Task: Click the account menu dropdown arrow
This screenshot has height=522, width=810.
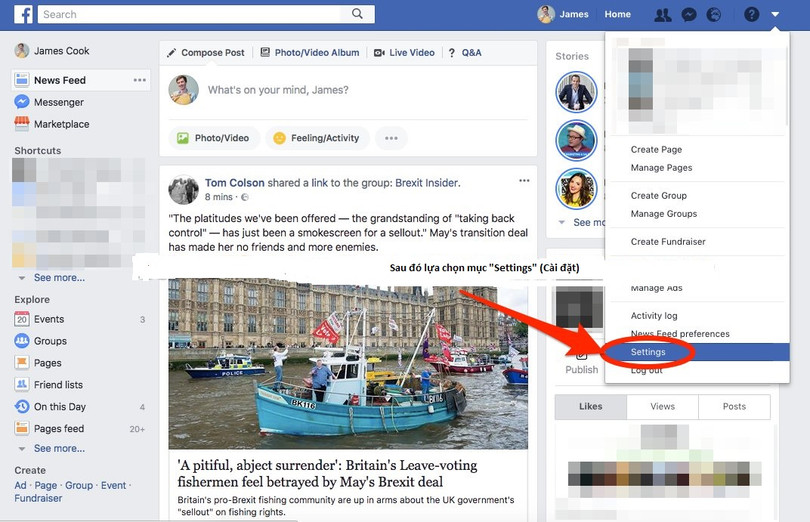Action: click(775, 14)
